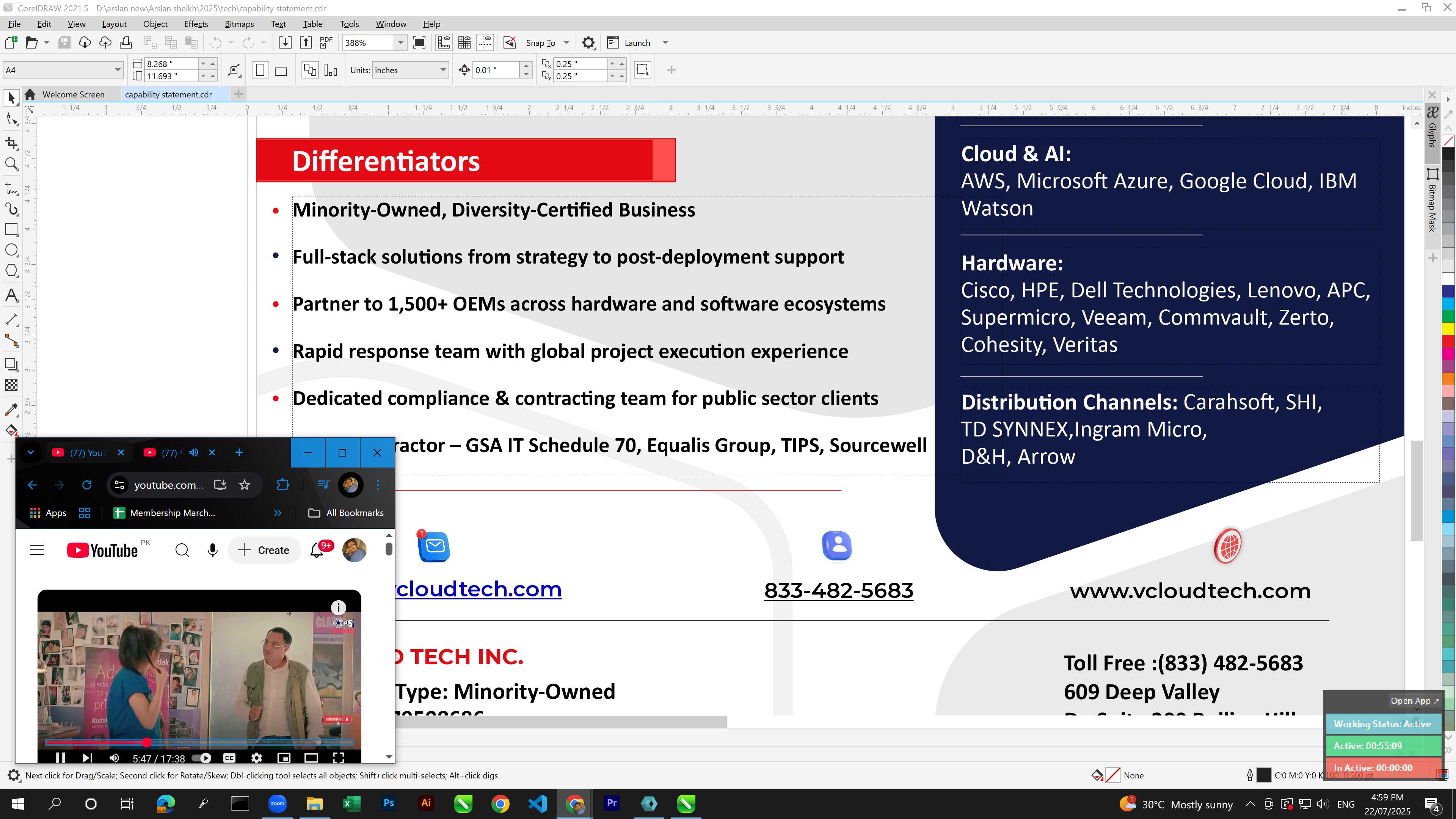Select the Rectangle tool
This screenshot has height=819, width=1456.
(x=11, y=229)
